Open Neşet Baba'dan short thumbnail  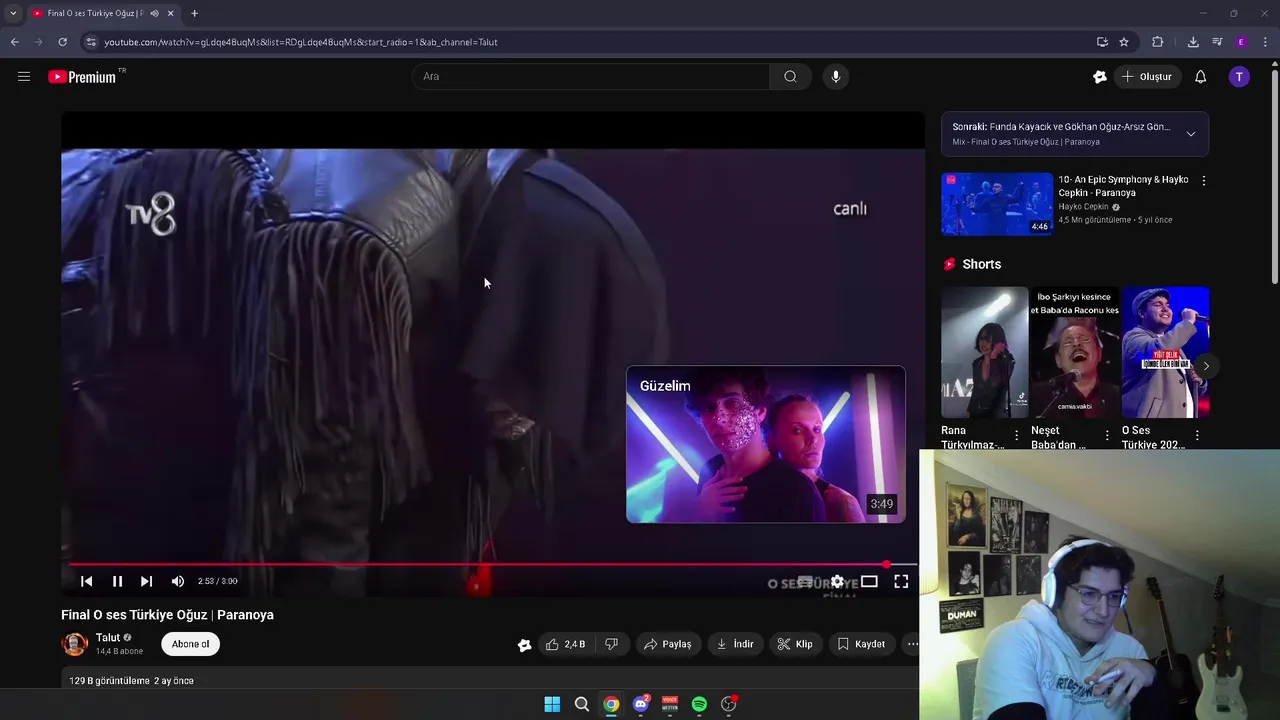[x=1075, y=352]
